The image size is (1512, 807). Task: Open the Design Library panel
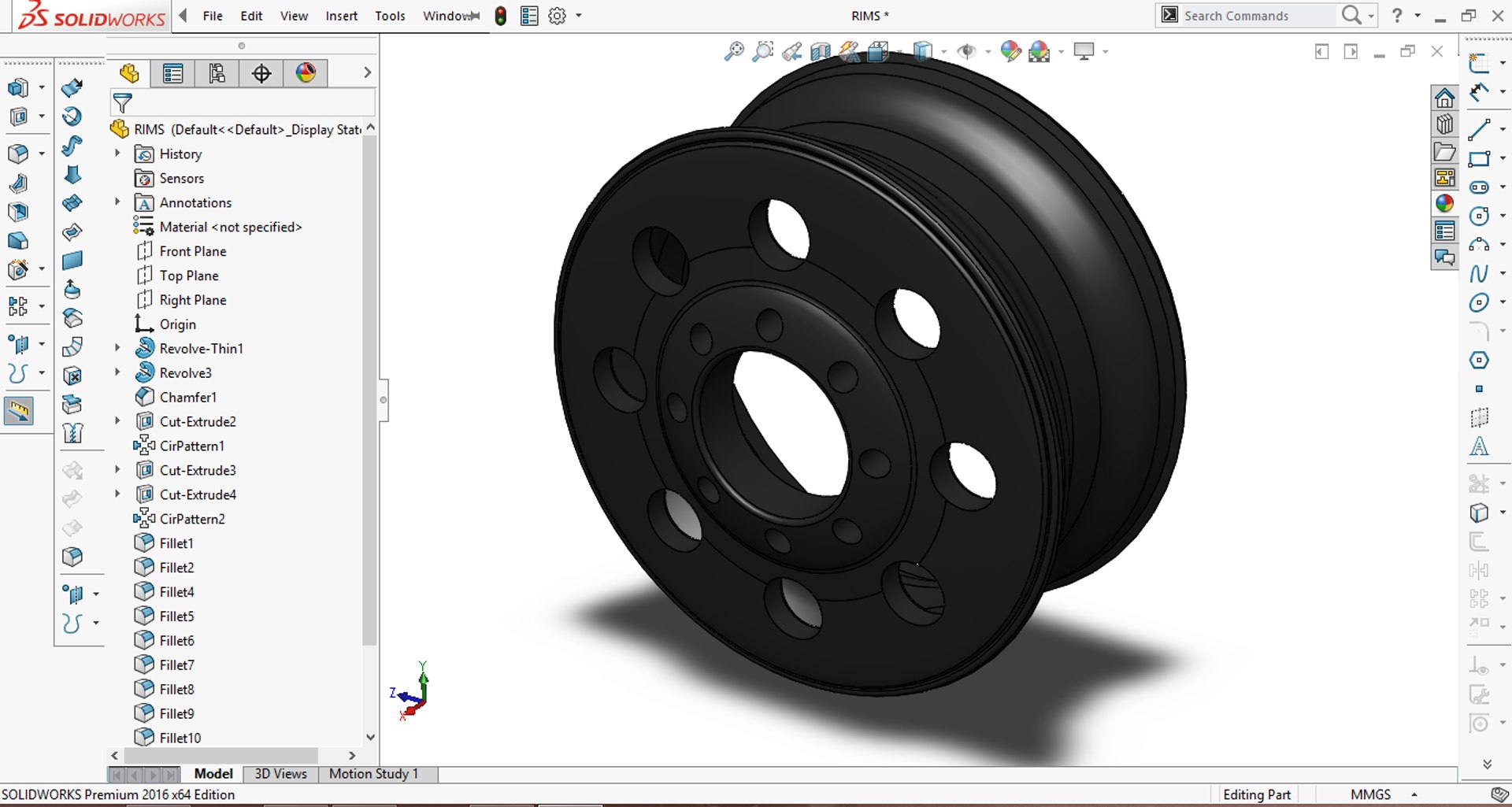[1444, 124]
